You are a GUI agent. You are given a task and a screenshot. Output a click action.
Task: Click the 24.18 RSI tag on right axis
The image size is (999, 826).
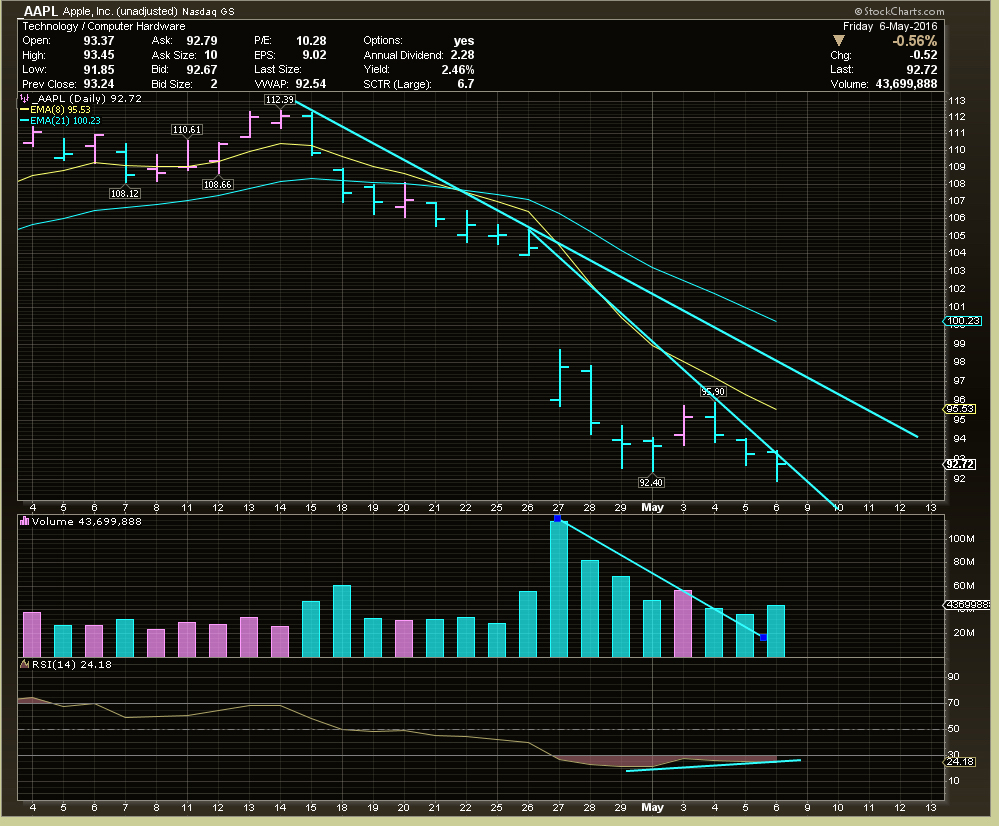tap(961, 762)
